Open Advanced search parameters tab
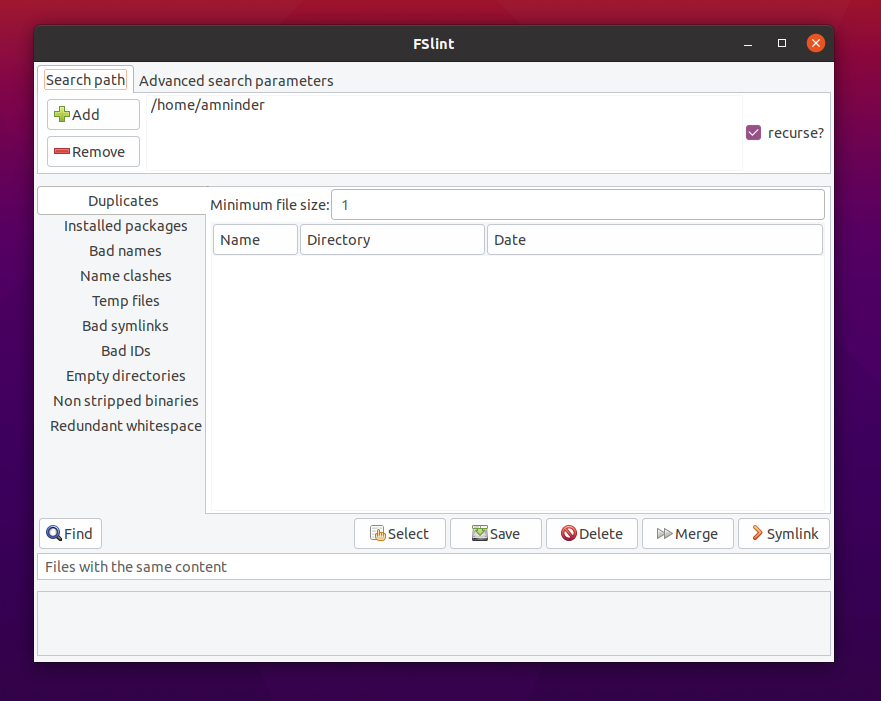Image resolution: width=881 pixels, height=701 pixels. (236, 80)
